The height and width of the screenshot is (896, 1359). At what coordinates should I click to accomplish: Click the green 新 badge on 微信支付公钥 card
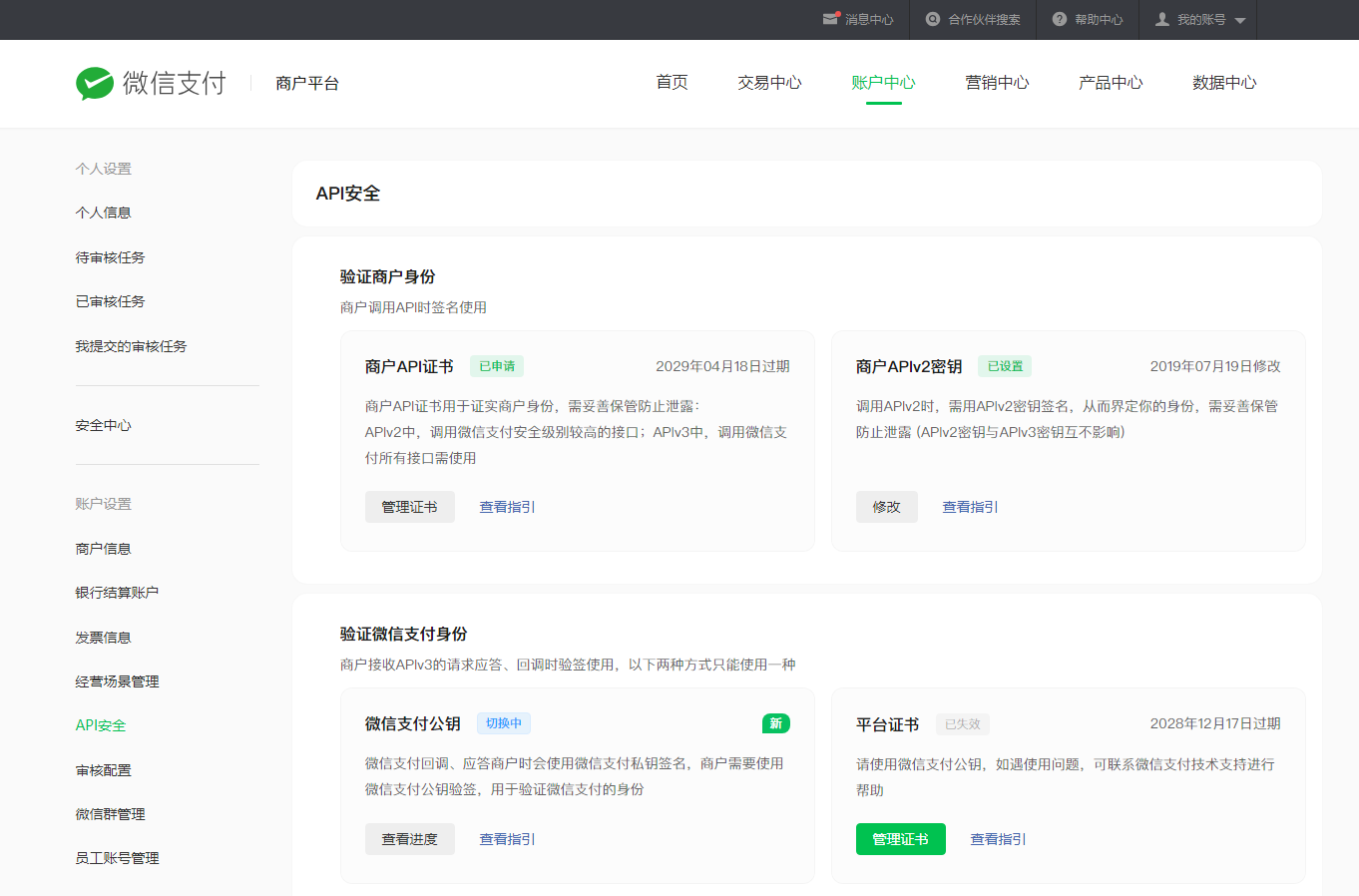pyautogui.click(x=776, y=723)
